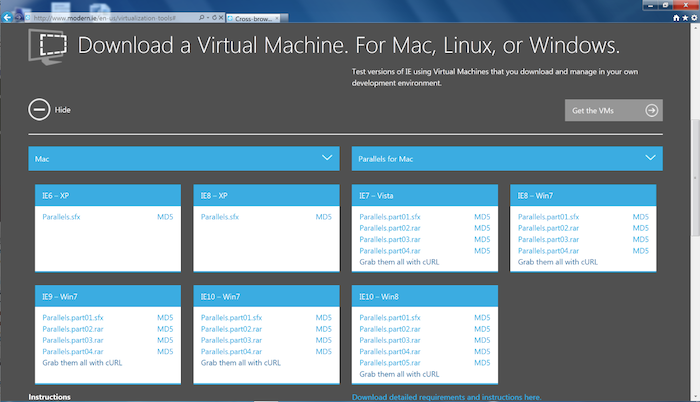
Task: Open Download detailed requirements and instructions link
Action: (446, 397)
